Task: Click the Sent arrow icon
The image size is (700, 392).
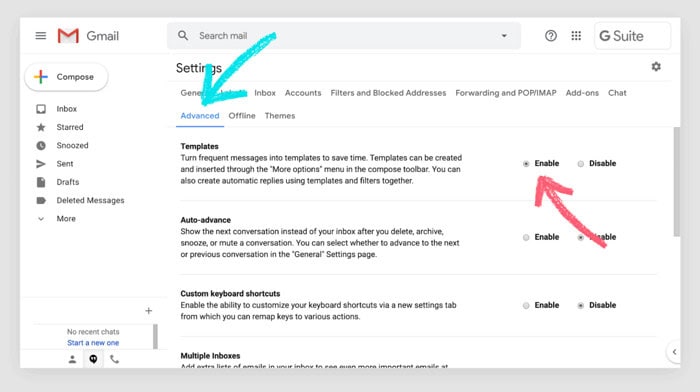Action: [x=41, y=164]
